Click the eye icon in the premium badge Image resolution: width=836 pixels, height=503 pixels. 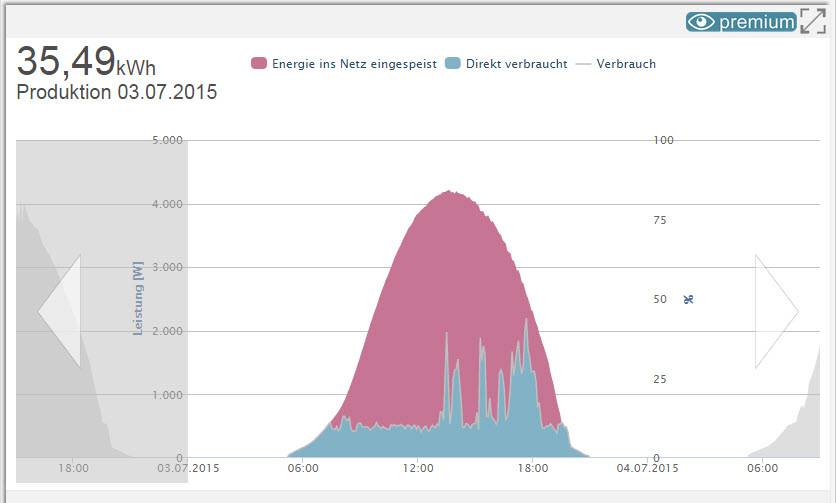[x=701, y=22]
